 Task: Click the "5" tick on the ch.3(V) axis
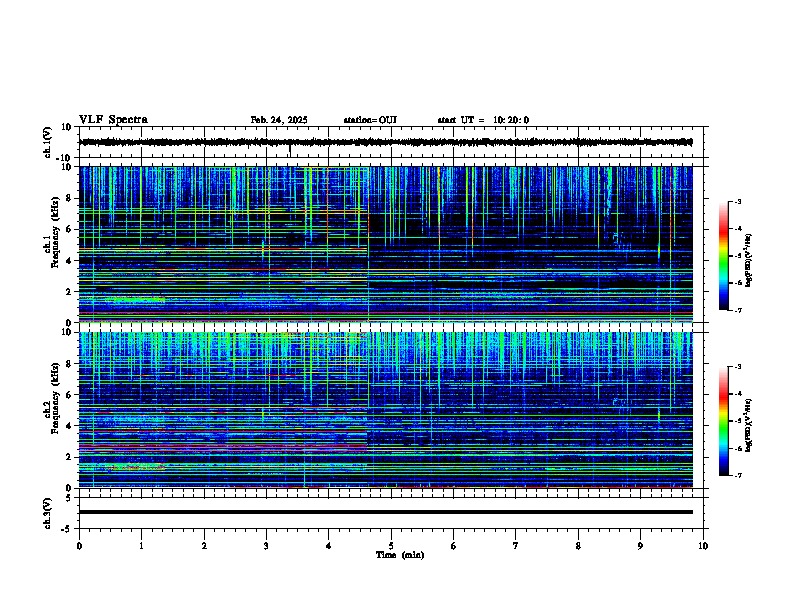(x=69, y=498)
